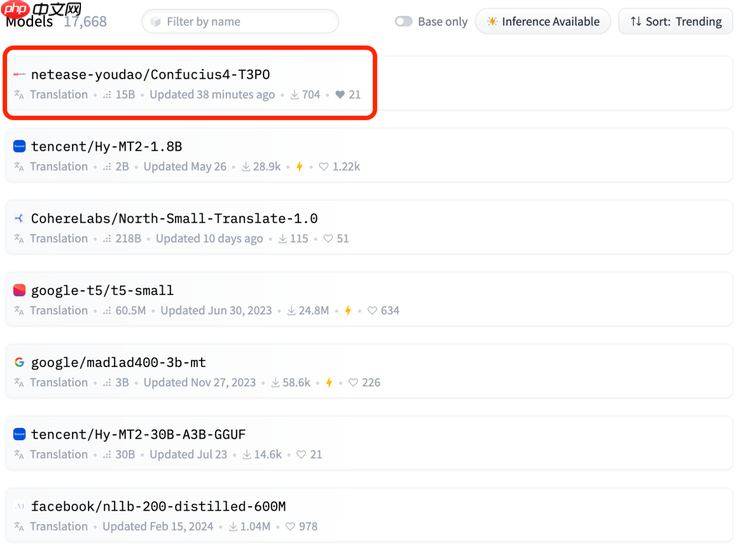
Task: Click 'Updated 38 minutes ago' text
Action: pos(212,95)
